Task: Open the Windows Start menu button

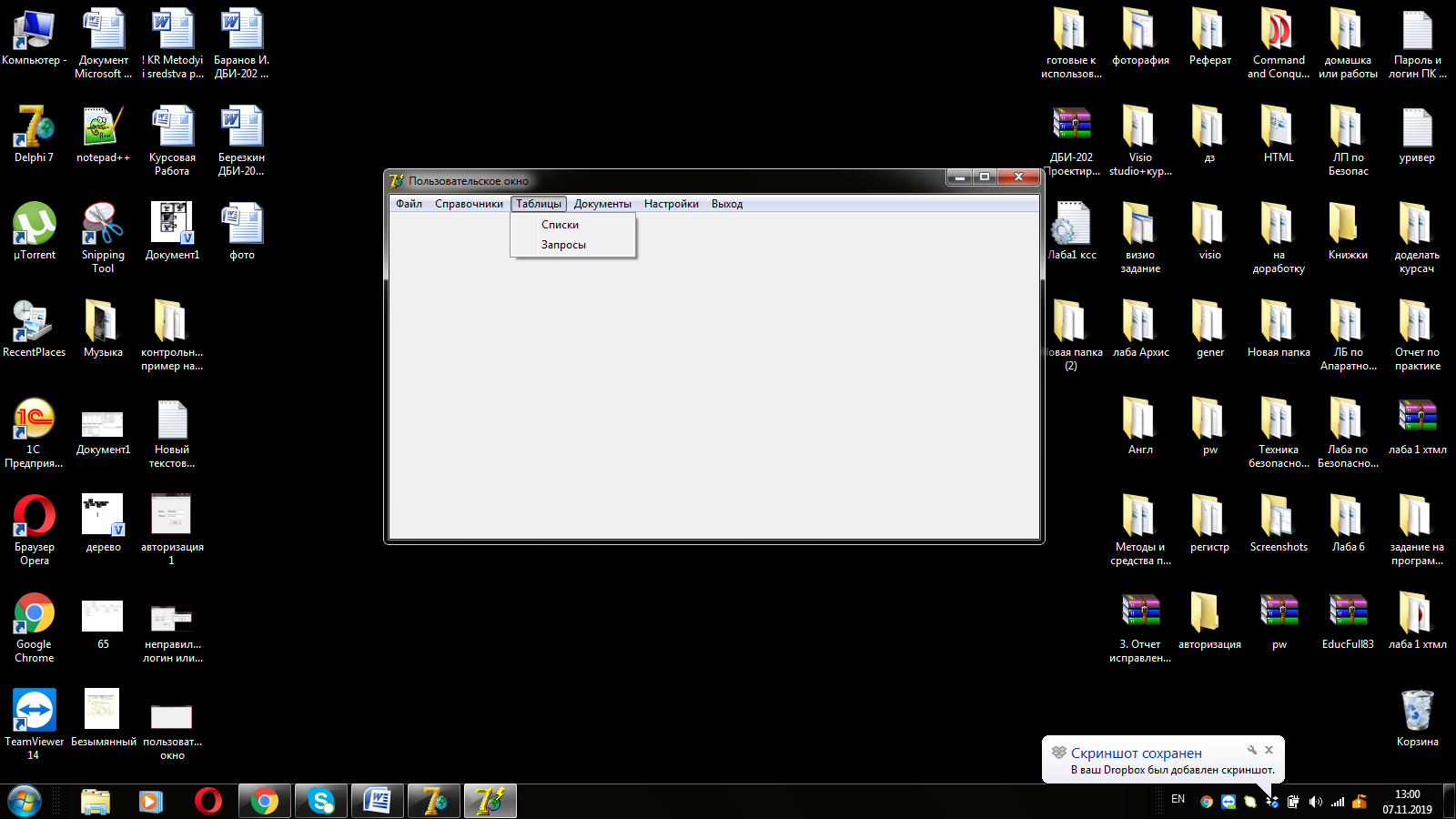Action: pyautogui.click(x=25, y=801)
